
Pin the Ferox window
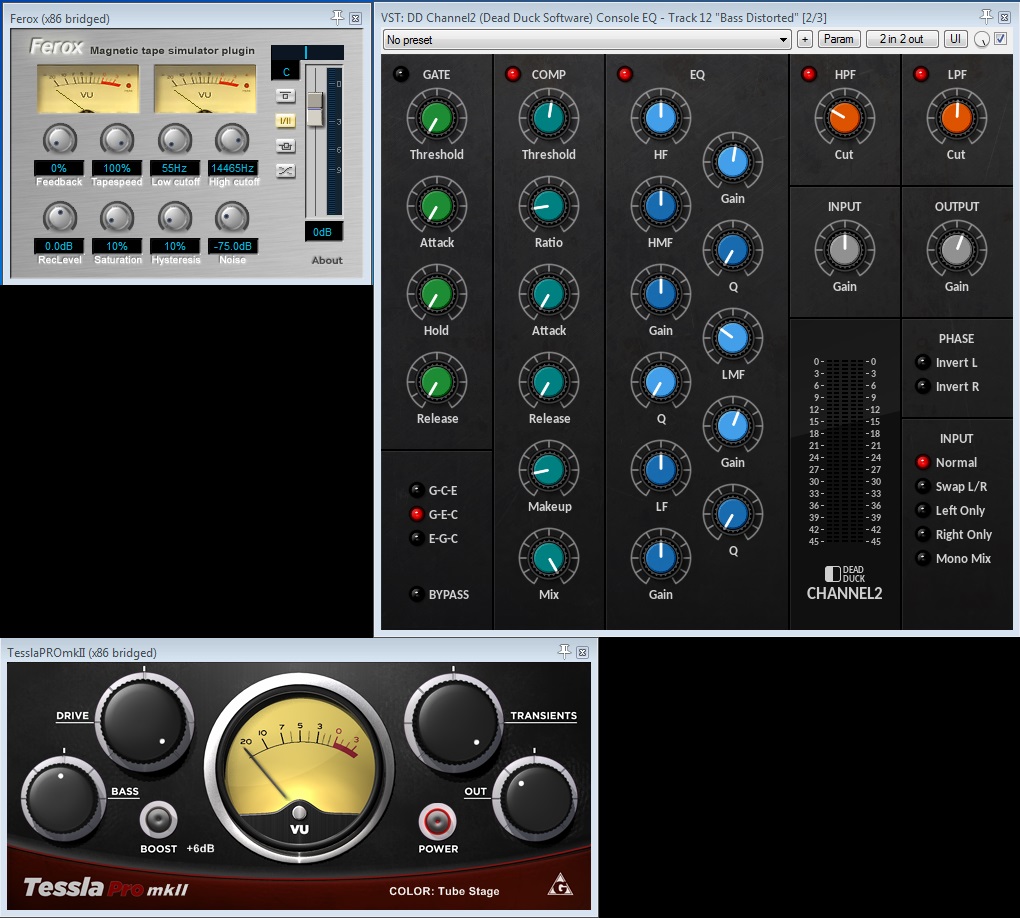pos(337,18)
